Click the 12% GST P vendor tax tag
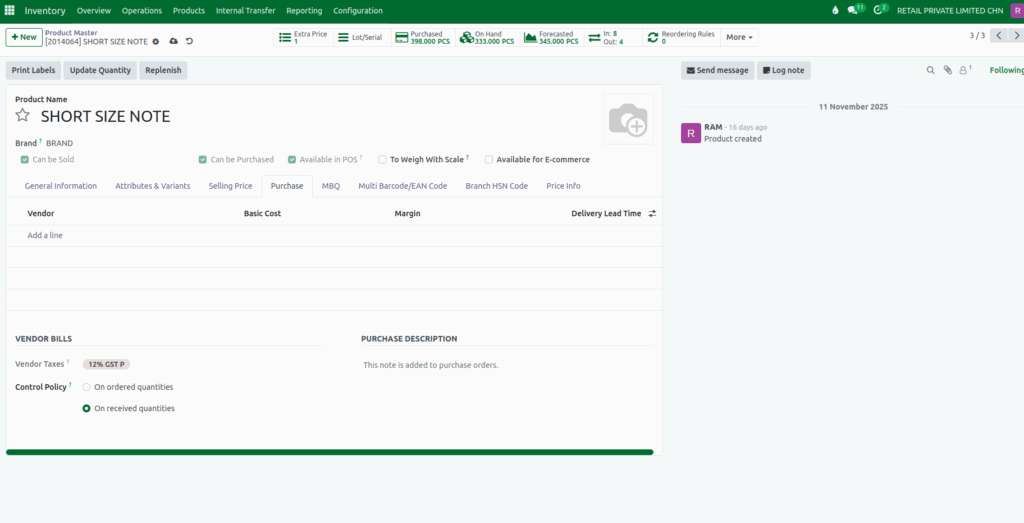The height and width of the screenshot is (523, 1024). [x=106, y=364]
